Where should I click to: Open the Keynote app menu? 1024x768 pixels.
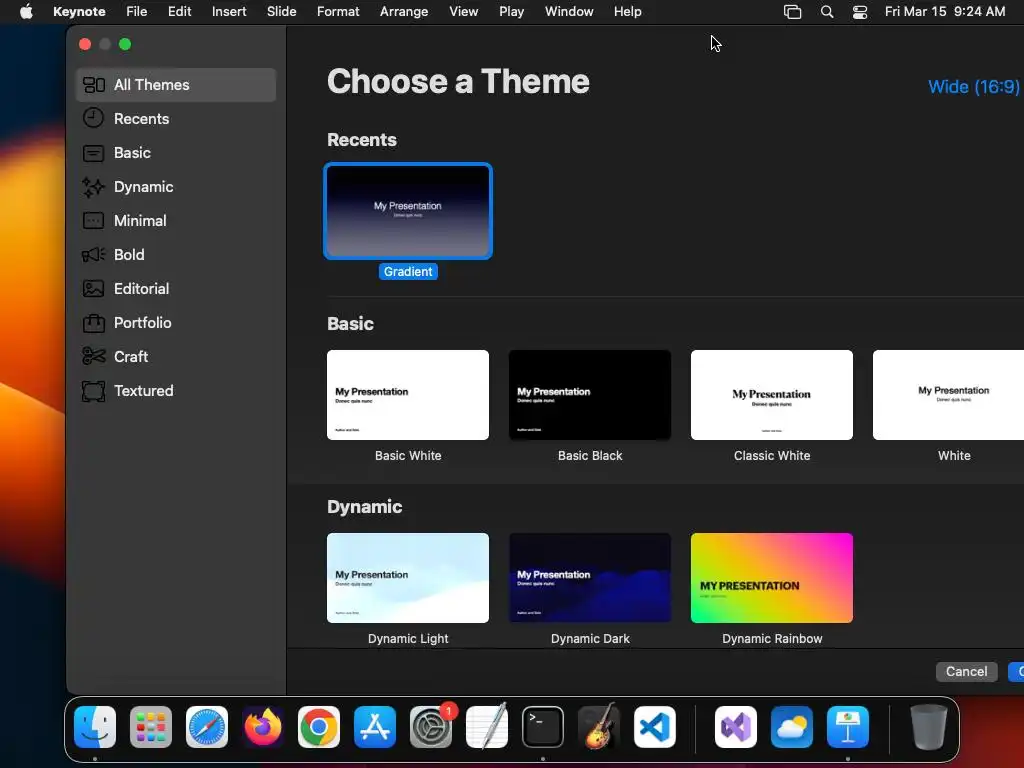(x=79, y=12)
